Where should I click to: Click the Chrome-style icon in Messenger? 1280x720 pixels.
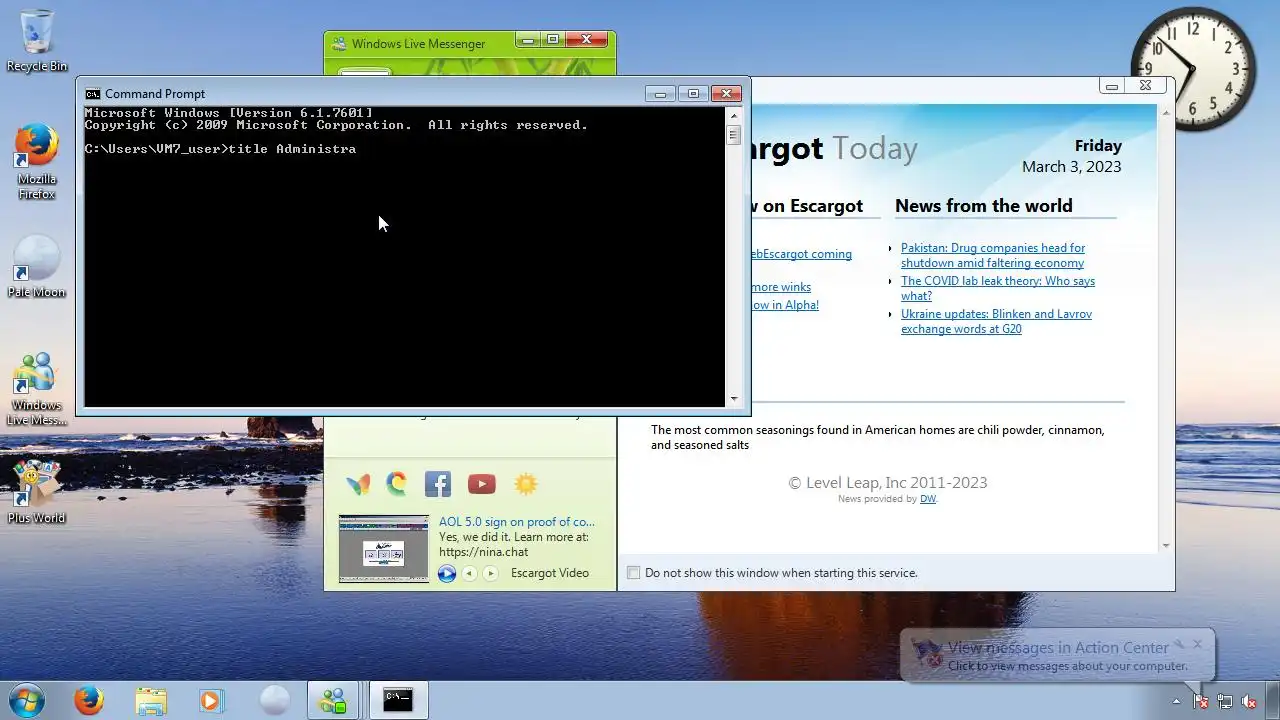pyautogui.click(x=397, y=484)
